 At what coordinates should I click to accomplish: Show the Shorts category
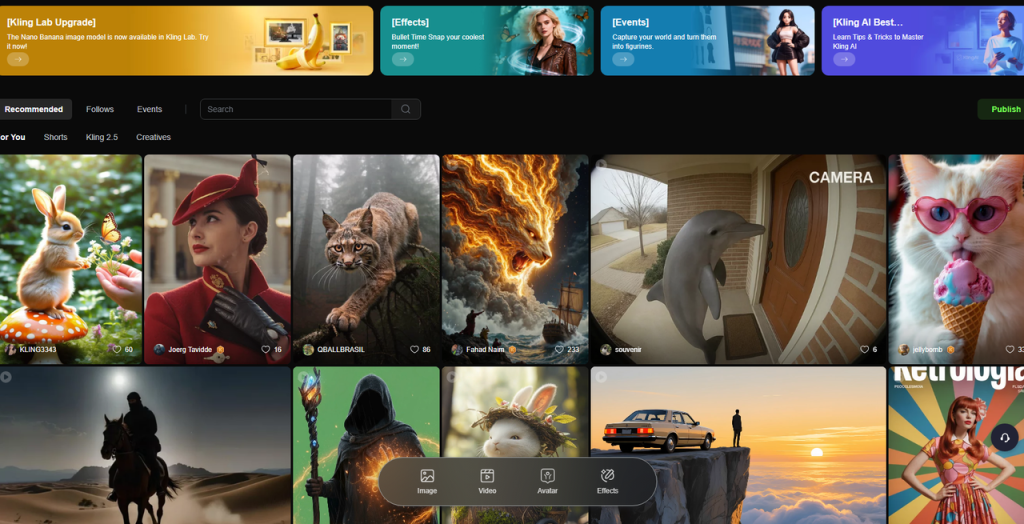pos(56,137)
